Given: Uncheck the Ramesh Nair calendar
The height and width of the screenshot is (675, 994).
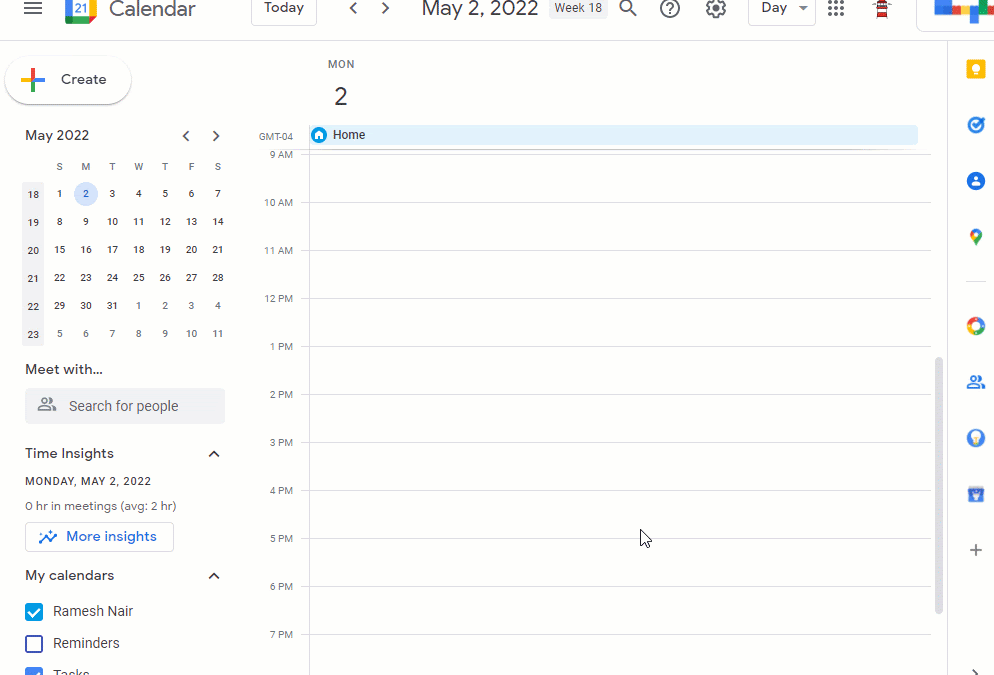Looking at the screenshot, I should [34, 612].
